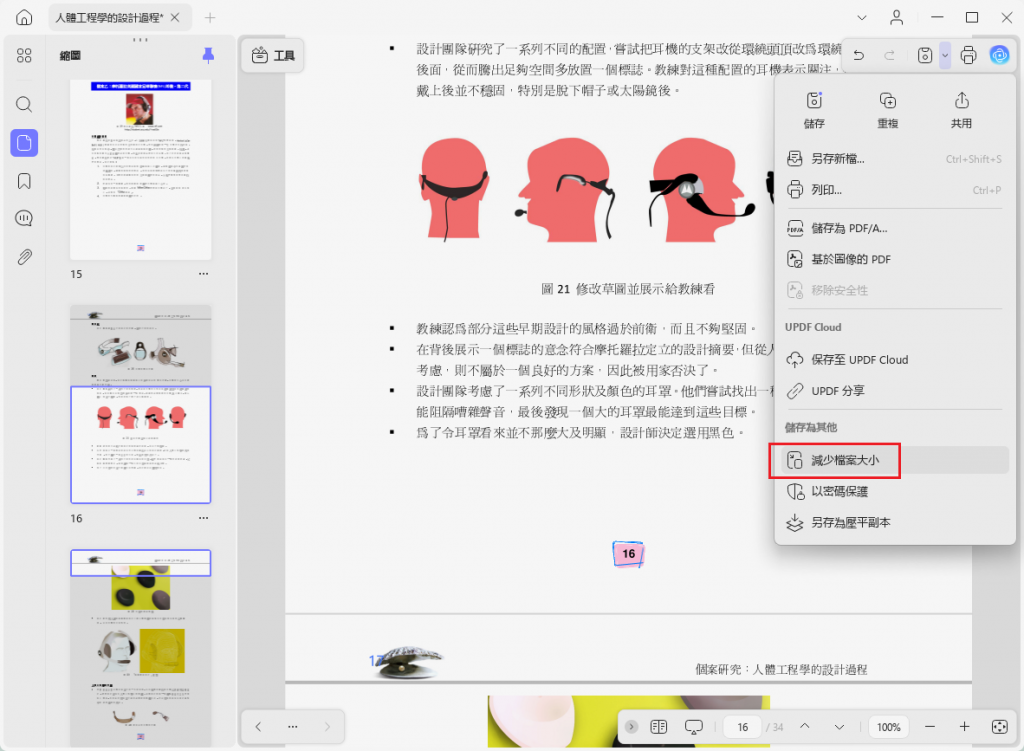
Task: Expand the collapsed bottom toolbar chevron
Action: [631, 727]
